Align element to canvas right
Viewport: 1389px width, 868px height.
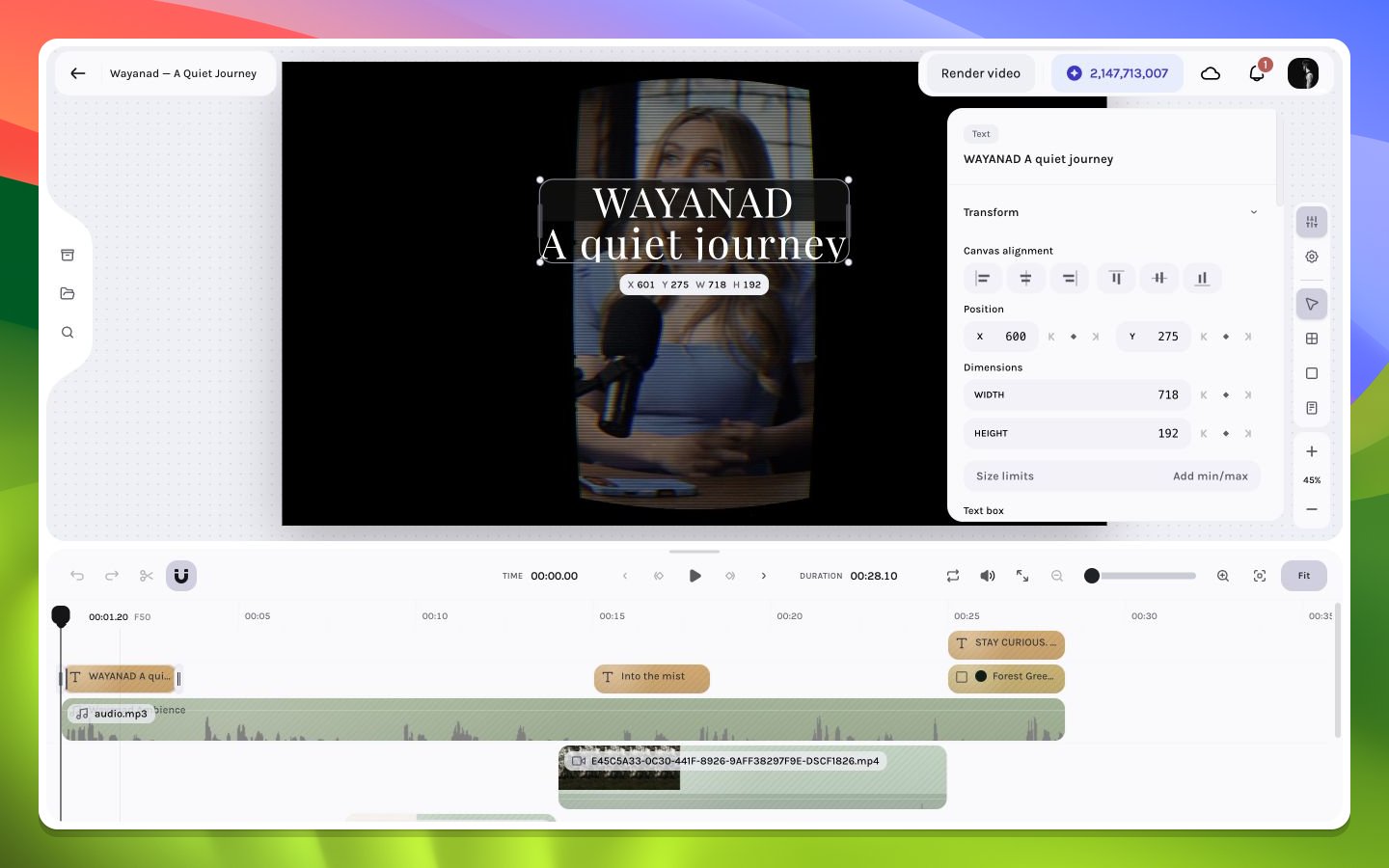point(1070,279)
